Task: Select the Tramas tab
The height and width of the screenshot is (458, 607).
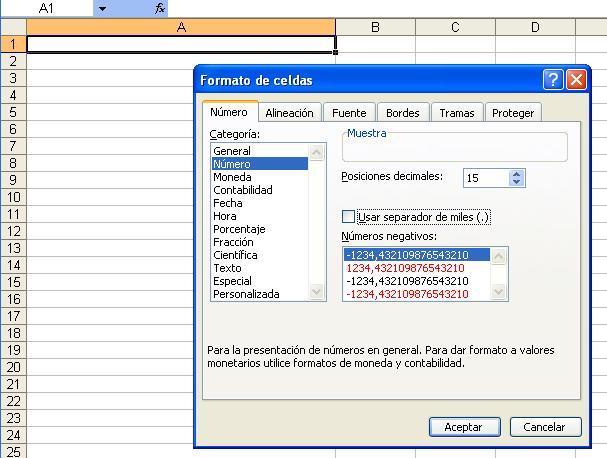Action: pyautogui.click(x=457, y=113)
